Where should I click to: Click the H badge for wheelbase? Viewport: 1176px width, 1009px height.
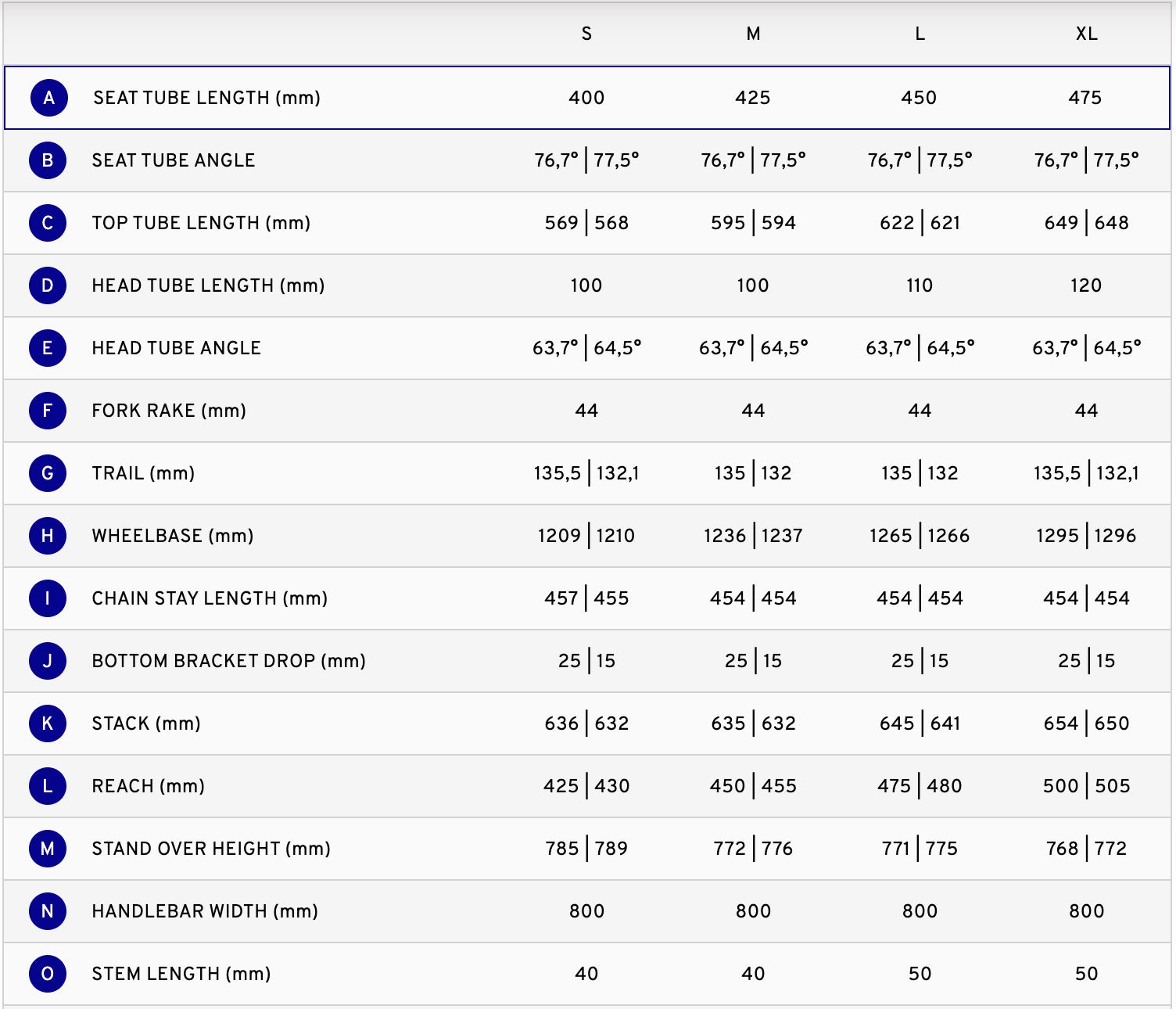(48, 536)
